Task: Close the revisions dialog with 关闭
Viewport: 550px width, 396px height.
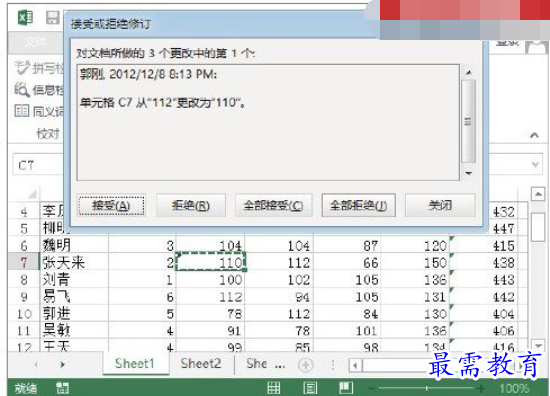Action: tap(440, 205)
